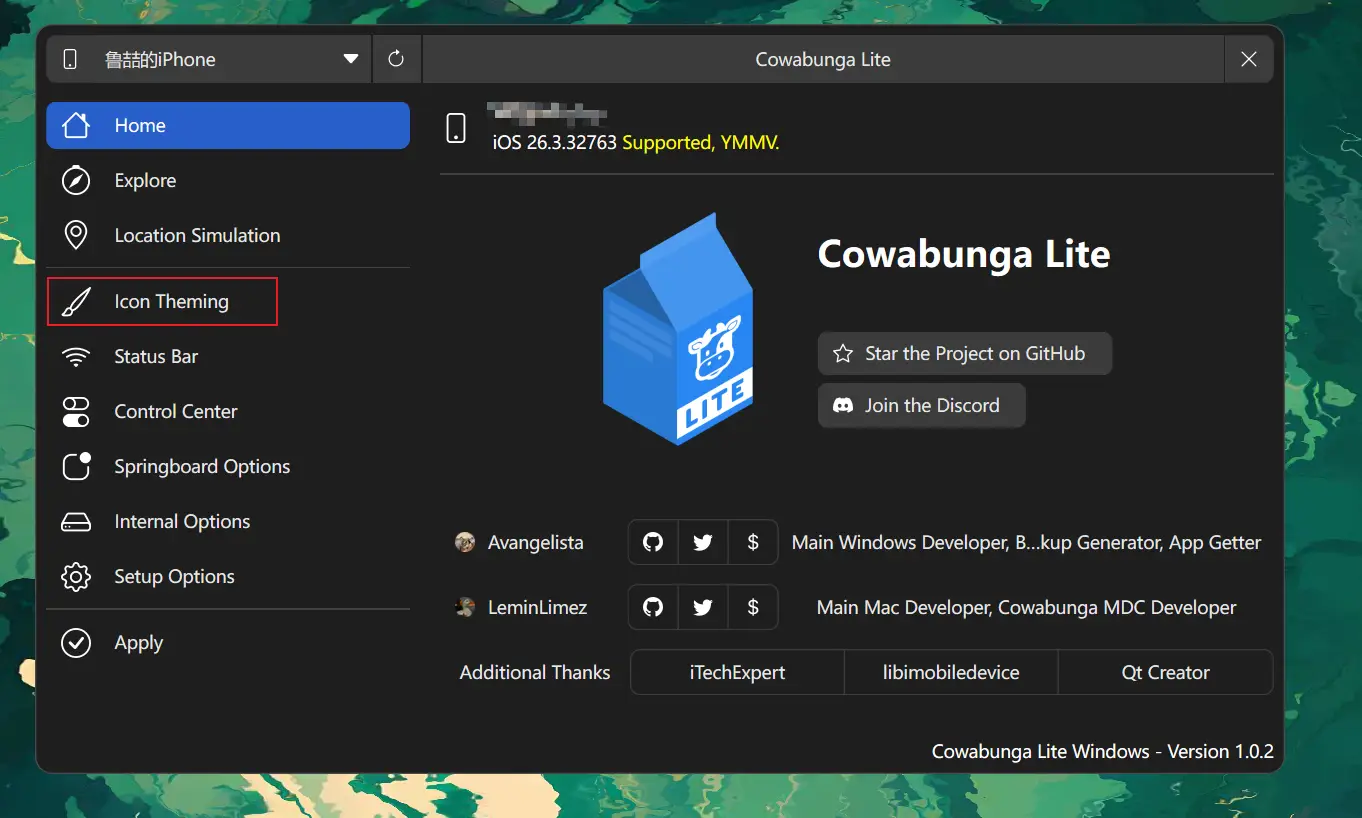Open Avangelista's Twitter icon
This screenshot has width=1362, height=818.
[x=703, y=543]
